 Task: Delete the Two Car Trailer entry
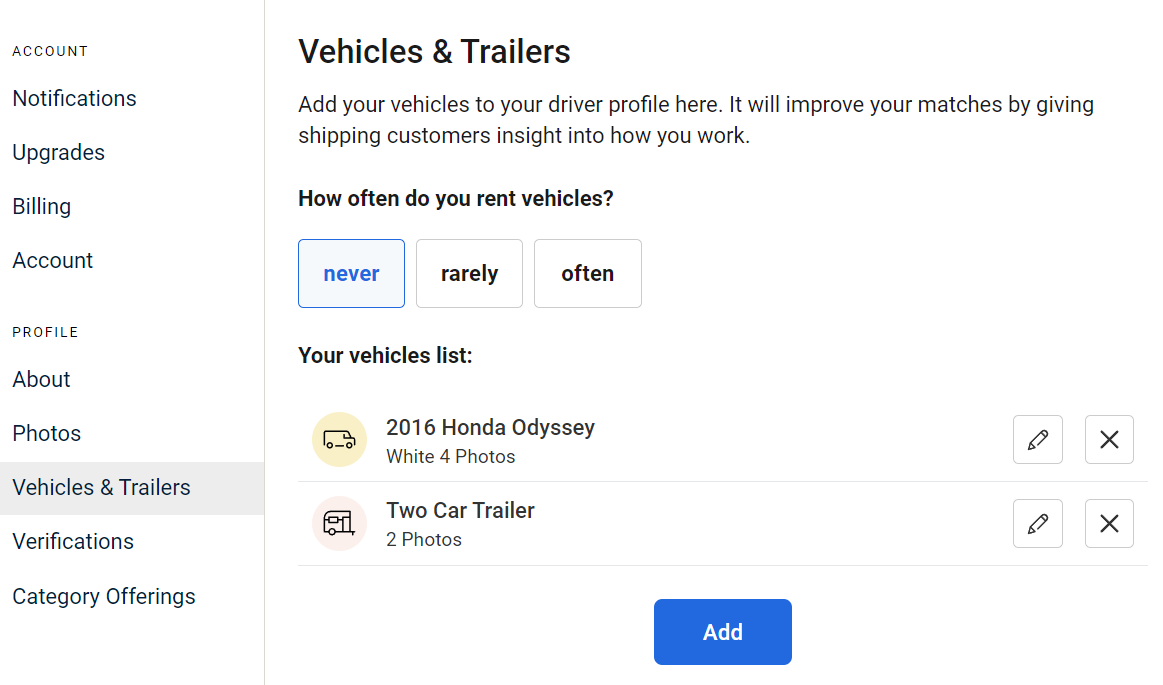[1109, 523]
